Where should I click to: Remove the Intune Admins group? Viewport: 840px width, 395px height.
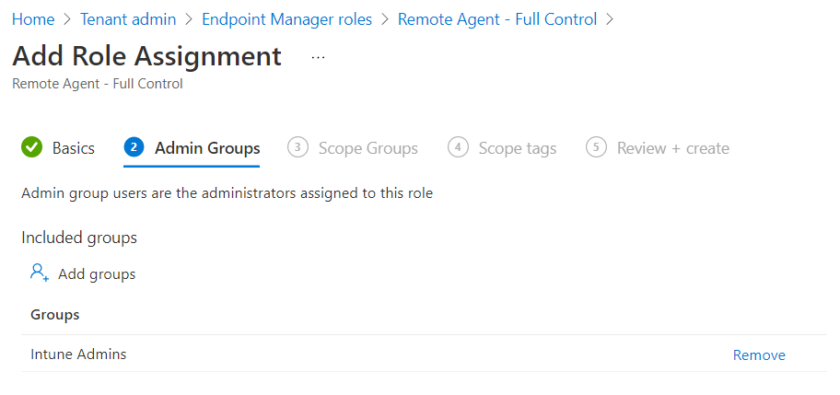click(759, 355)
